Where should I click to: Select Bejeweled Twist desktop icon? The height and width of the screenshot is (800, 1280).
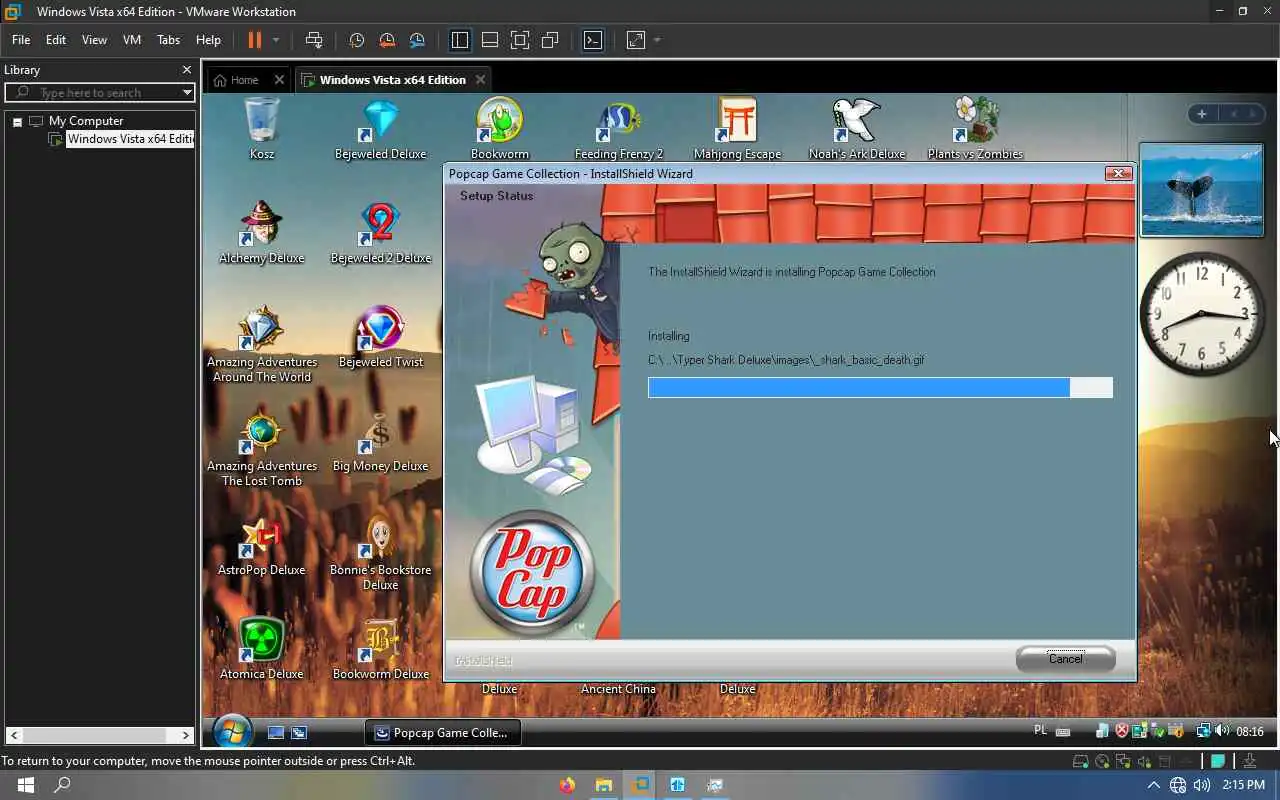(x=380, y=337)
